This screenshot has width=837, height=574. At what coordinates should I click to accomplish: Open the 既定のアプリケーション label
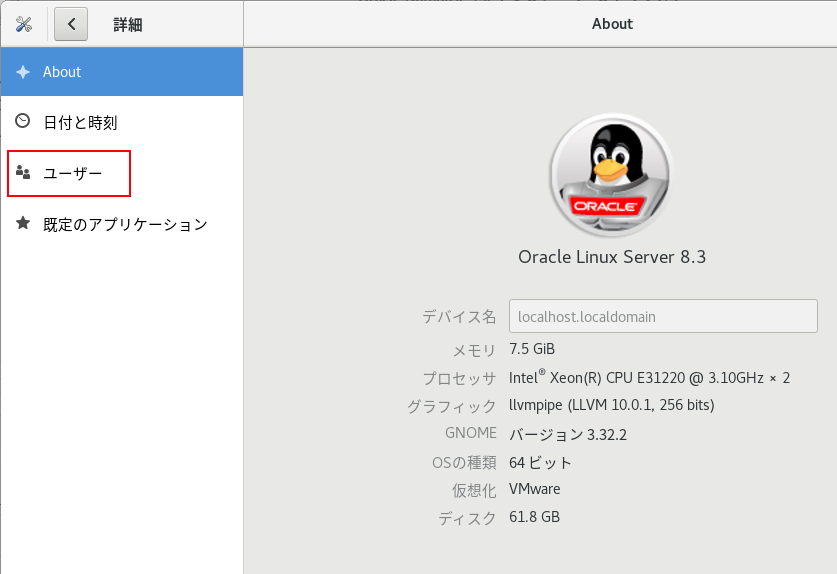(125, 225)
